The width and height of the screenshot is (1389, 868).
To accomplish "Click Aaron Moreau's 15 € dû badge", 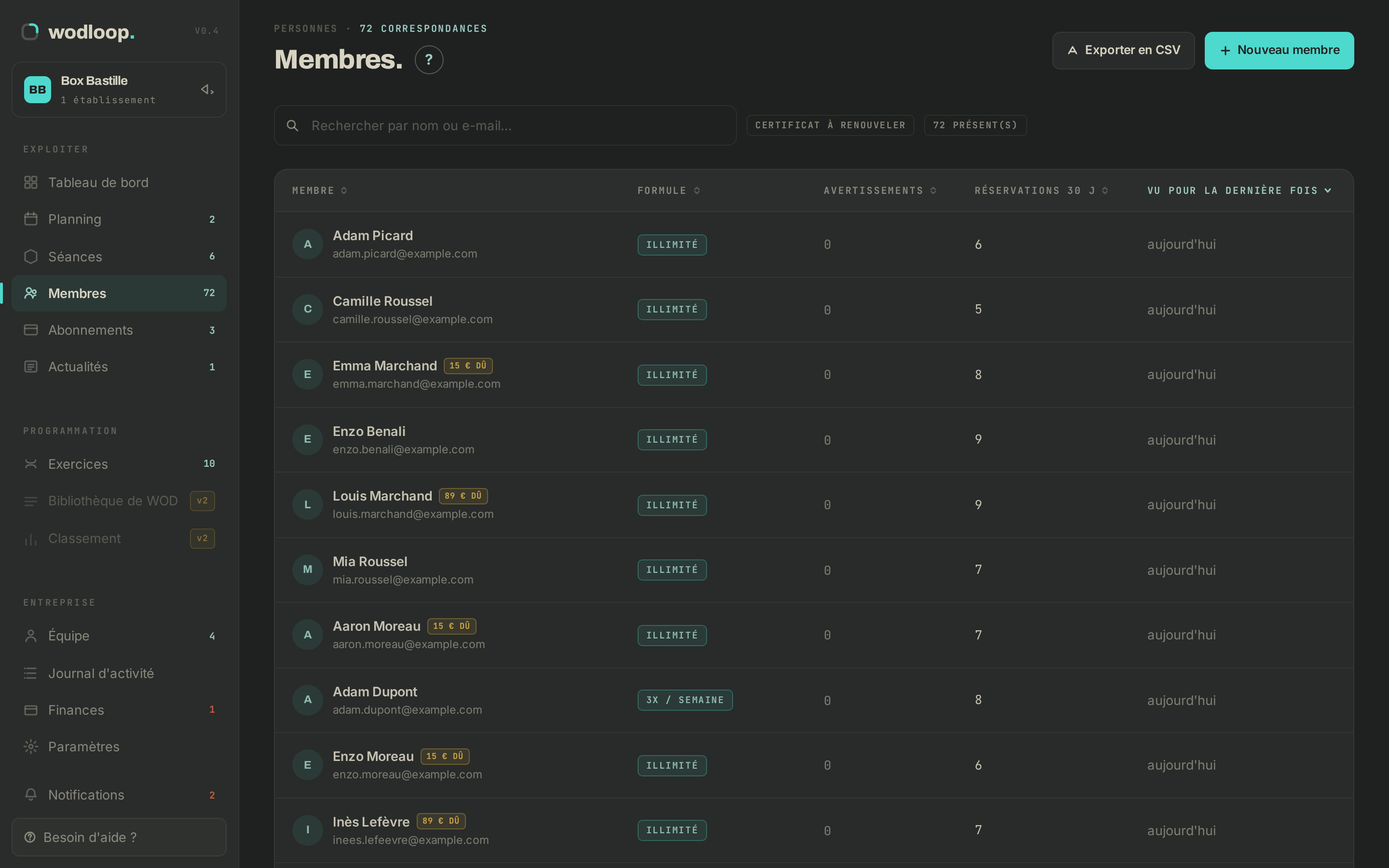I will 452,626.
